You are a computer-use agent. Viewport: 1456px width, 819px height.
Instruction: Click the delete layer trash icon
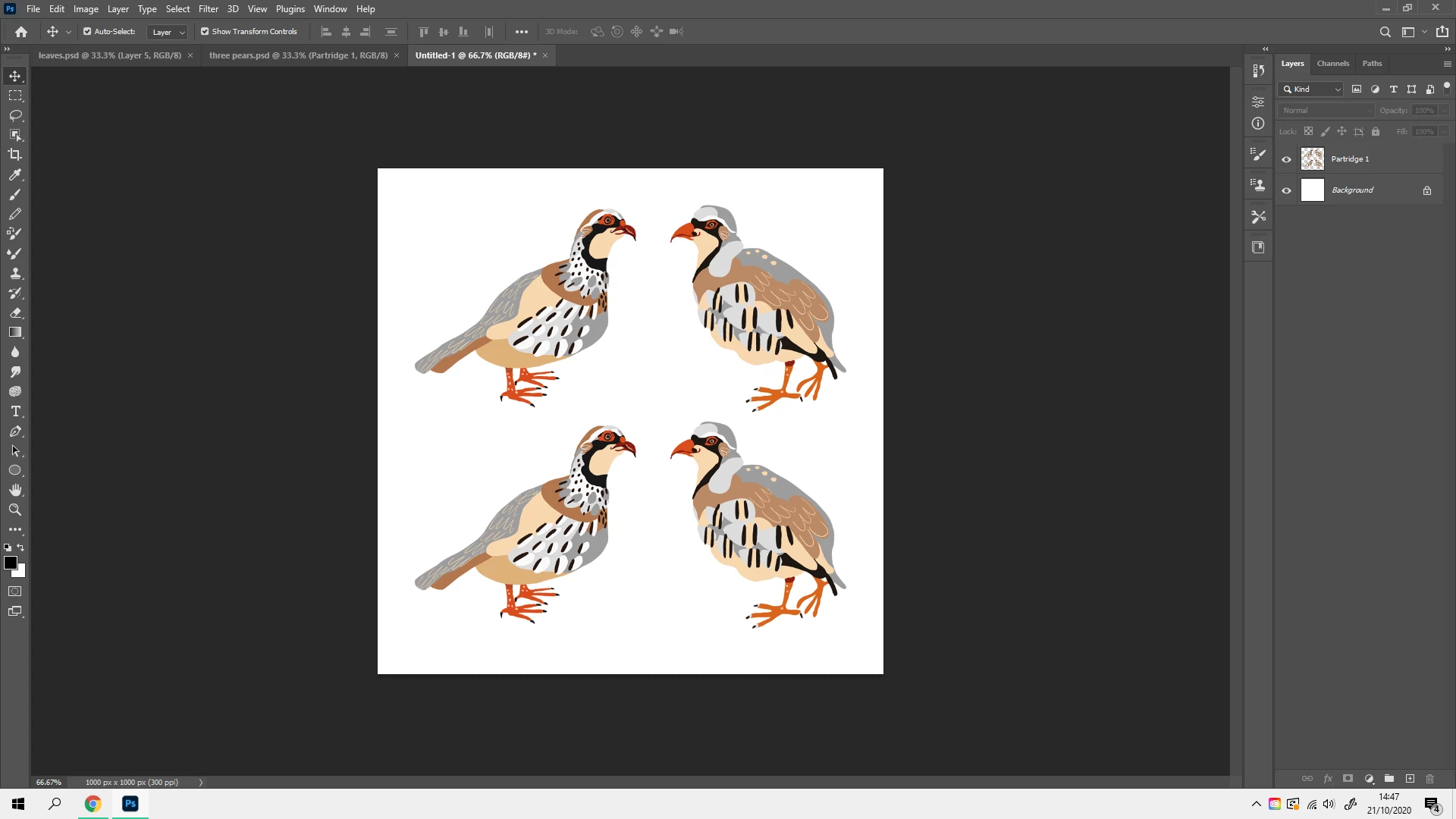tap(1429, 779)
